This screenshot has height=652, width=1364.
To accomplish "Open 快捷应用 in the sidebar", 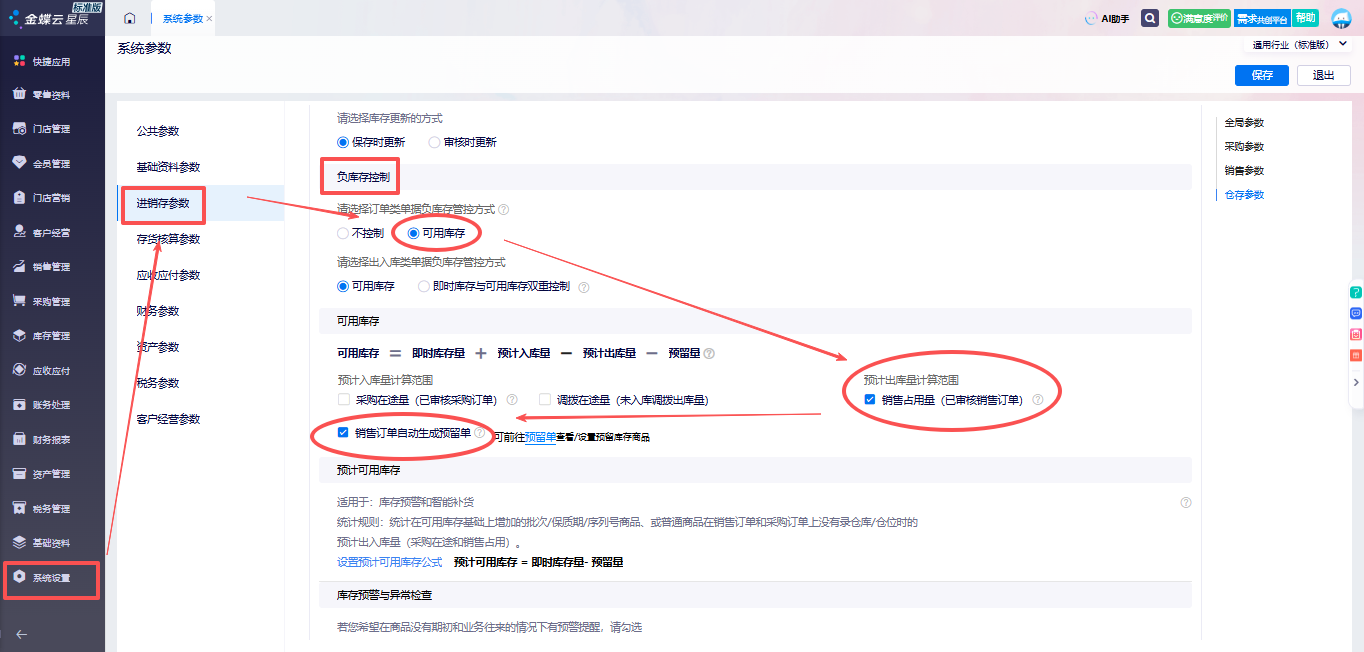I will coord(52,62).
